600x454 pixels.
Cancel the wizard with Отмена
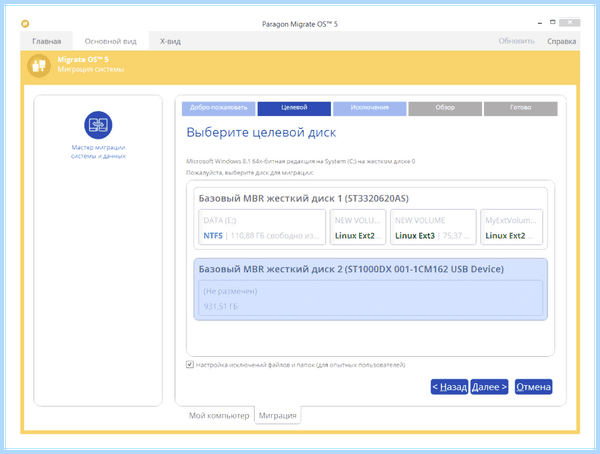point(533,387)
